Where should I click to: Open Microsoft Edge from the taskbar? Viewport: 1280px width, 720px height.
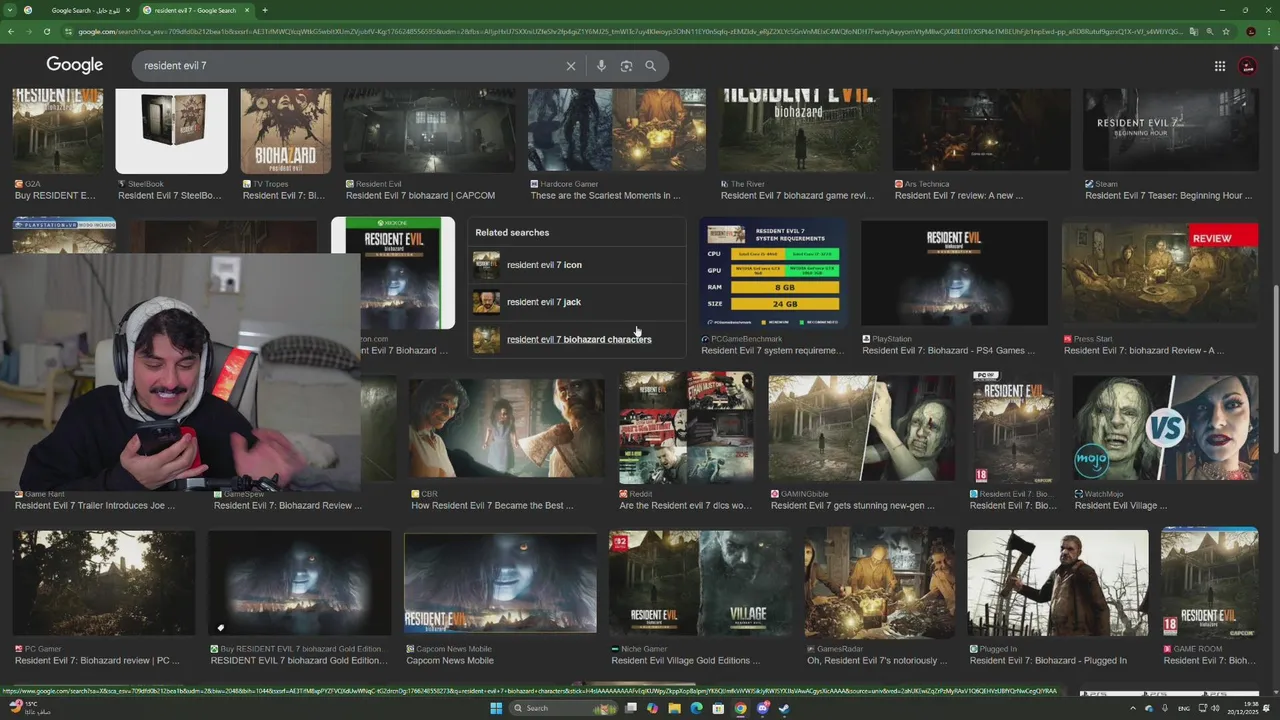coord(697,708)
